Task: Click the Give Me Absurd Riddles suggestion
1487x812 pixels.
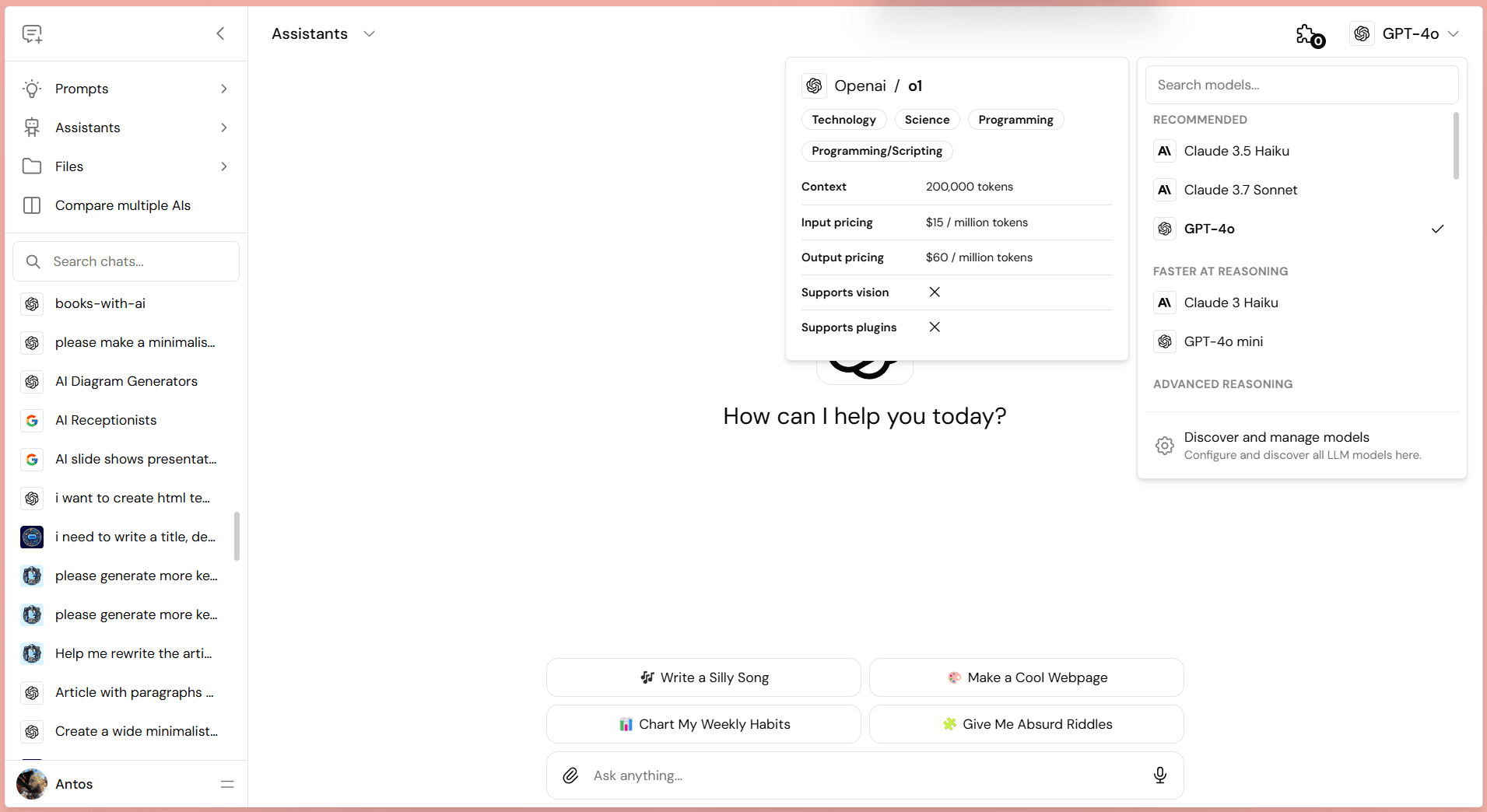Action: [x=1026, y=724]
